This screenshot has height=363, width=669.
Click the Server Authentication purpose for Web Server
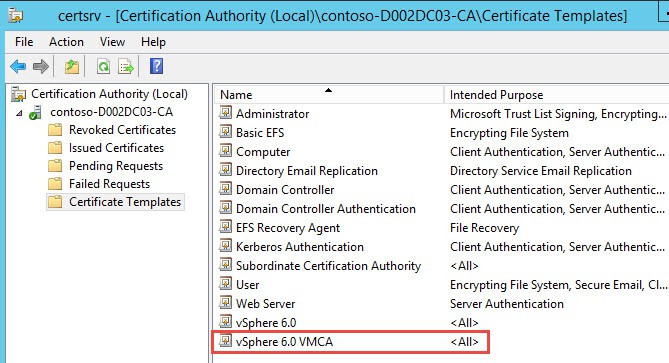506,304
